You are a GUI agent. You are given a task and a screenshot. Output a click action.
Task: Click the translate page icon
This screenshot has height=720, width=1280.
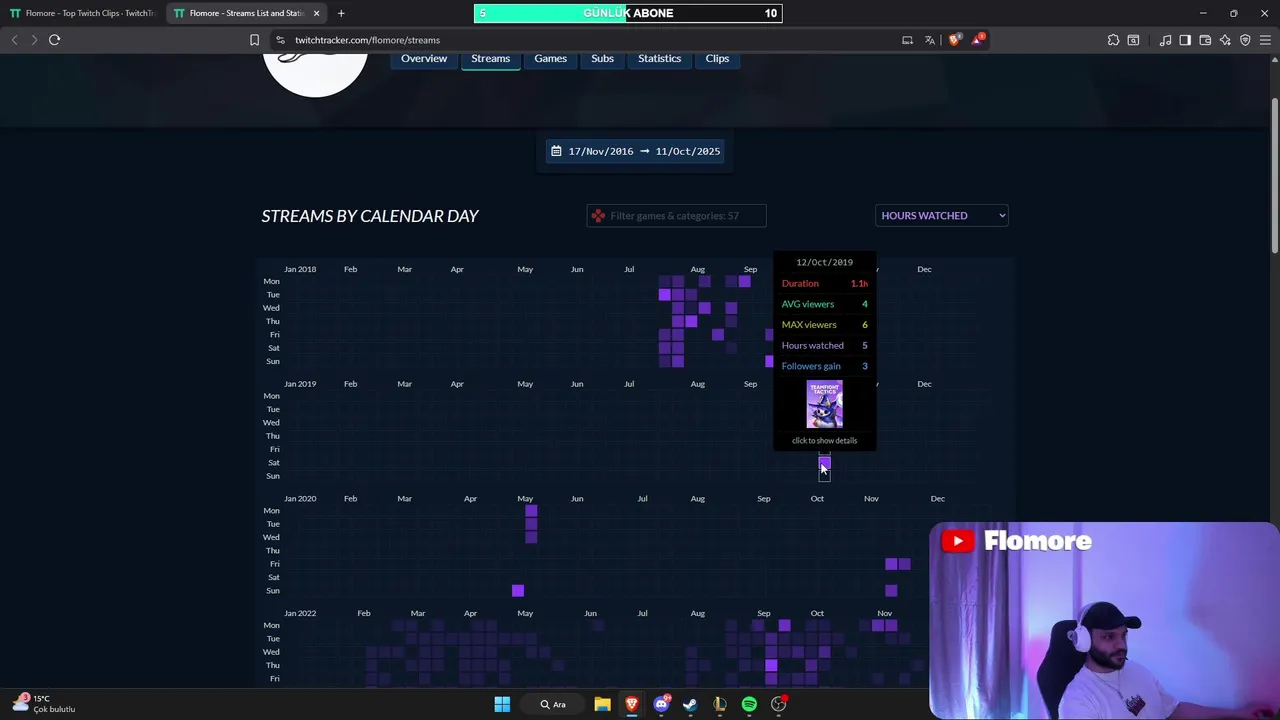pos(930,40)
